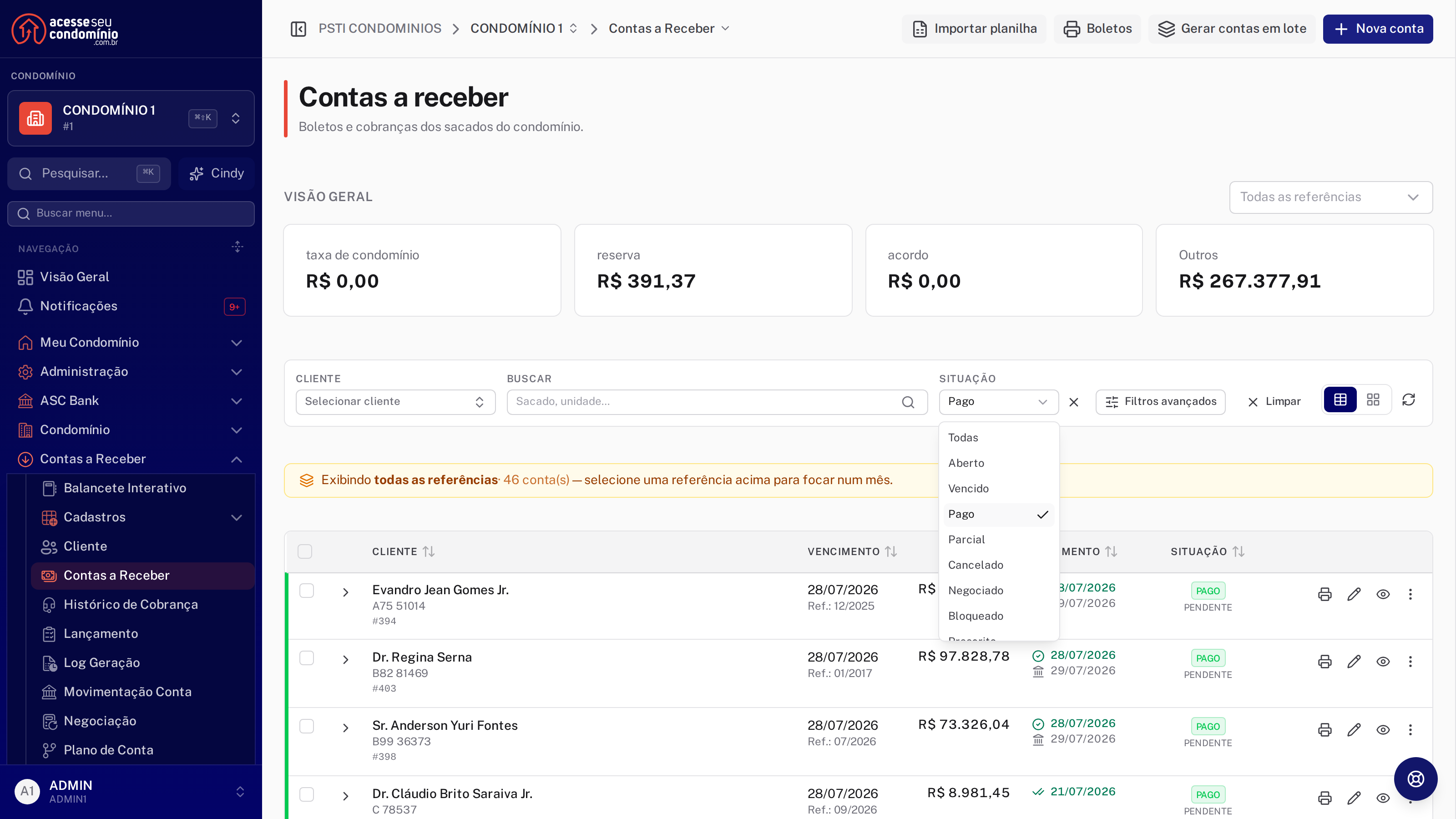Image resolution: width=1456 pixels, height=819 pixels.
Task: Select Negociado in situação list
Action: pos(999,591)
